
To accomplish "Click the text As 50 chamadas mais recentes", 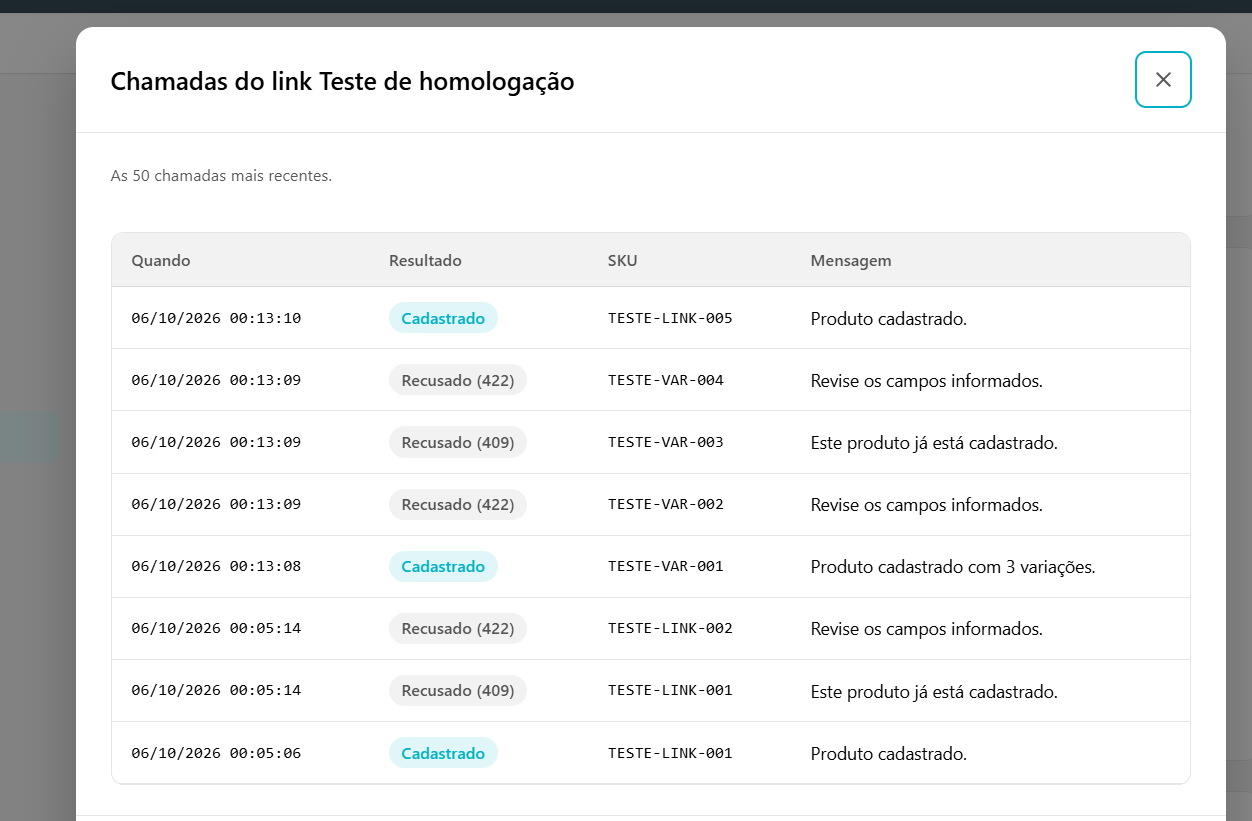I will [221, 175].
